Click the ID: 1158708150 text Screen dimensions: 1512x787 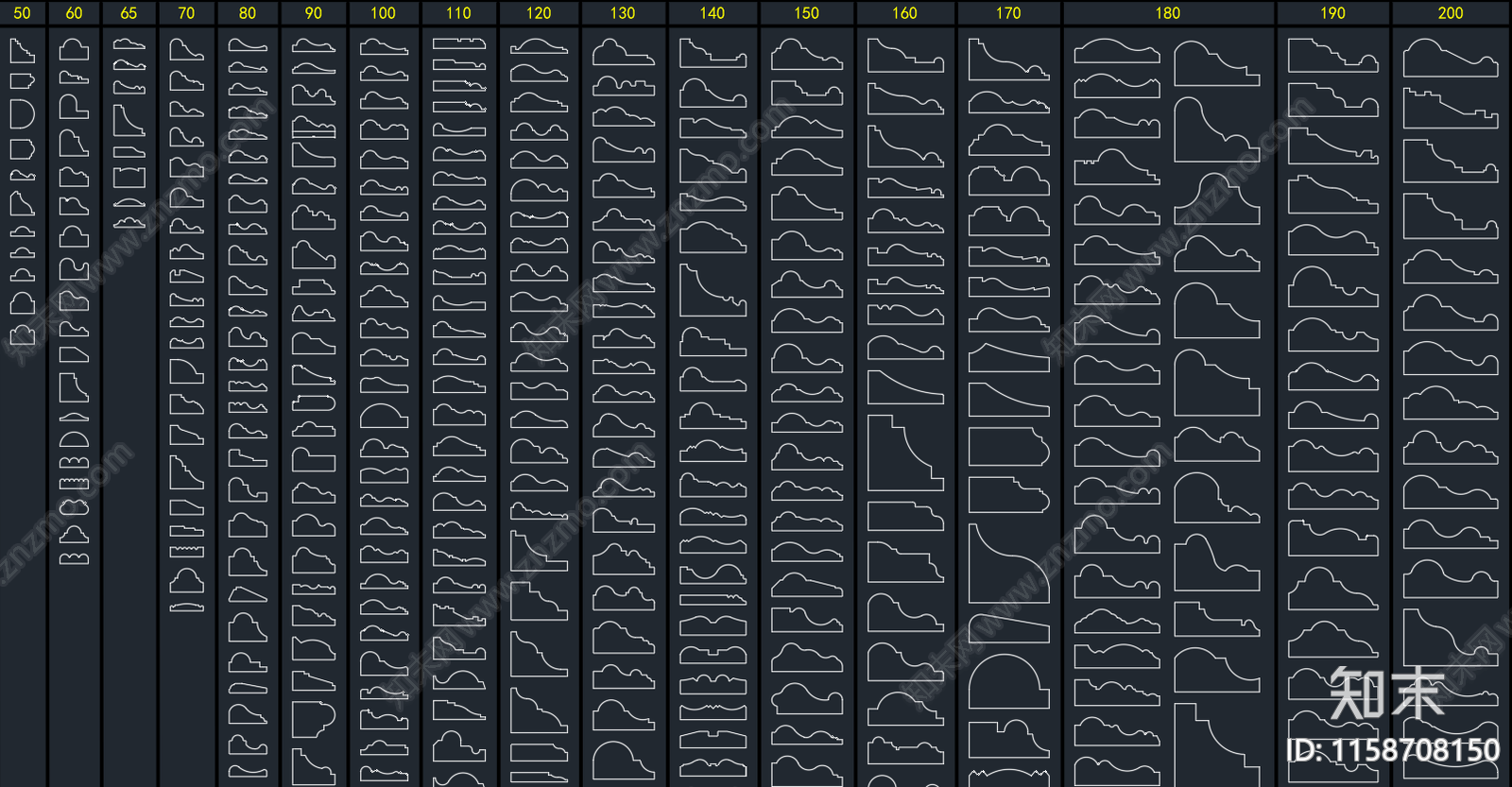[x=1392, y=751]
